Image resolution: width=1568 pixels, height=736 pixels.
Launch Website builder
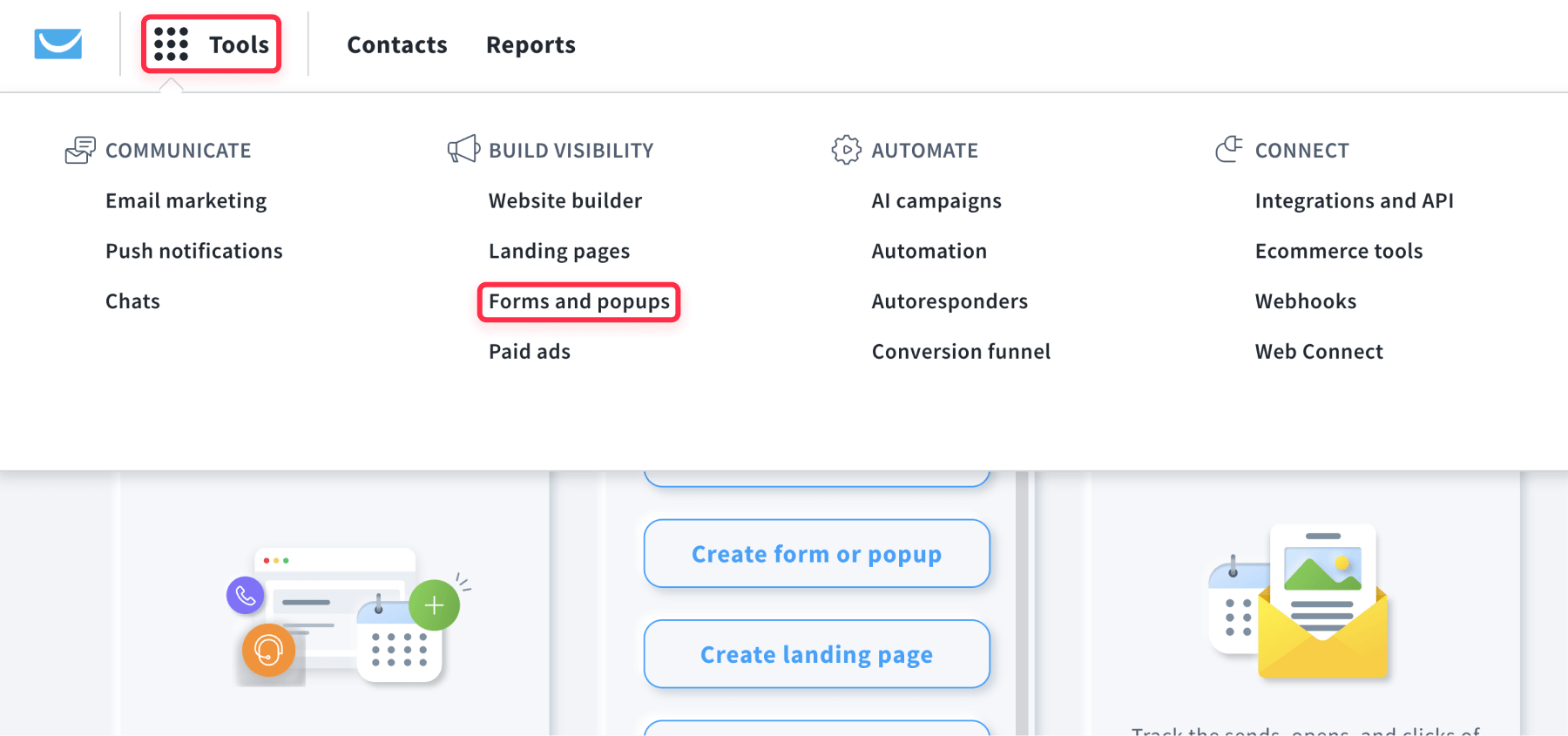point(565,201)
